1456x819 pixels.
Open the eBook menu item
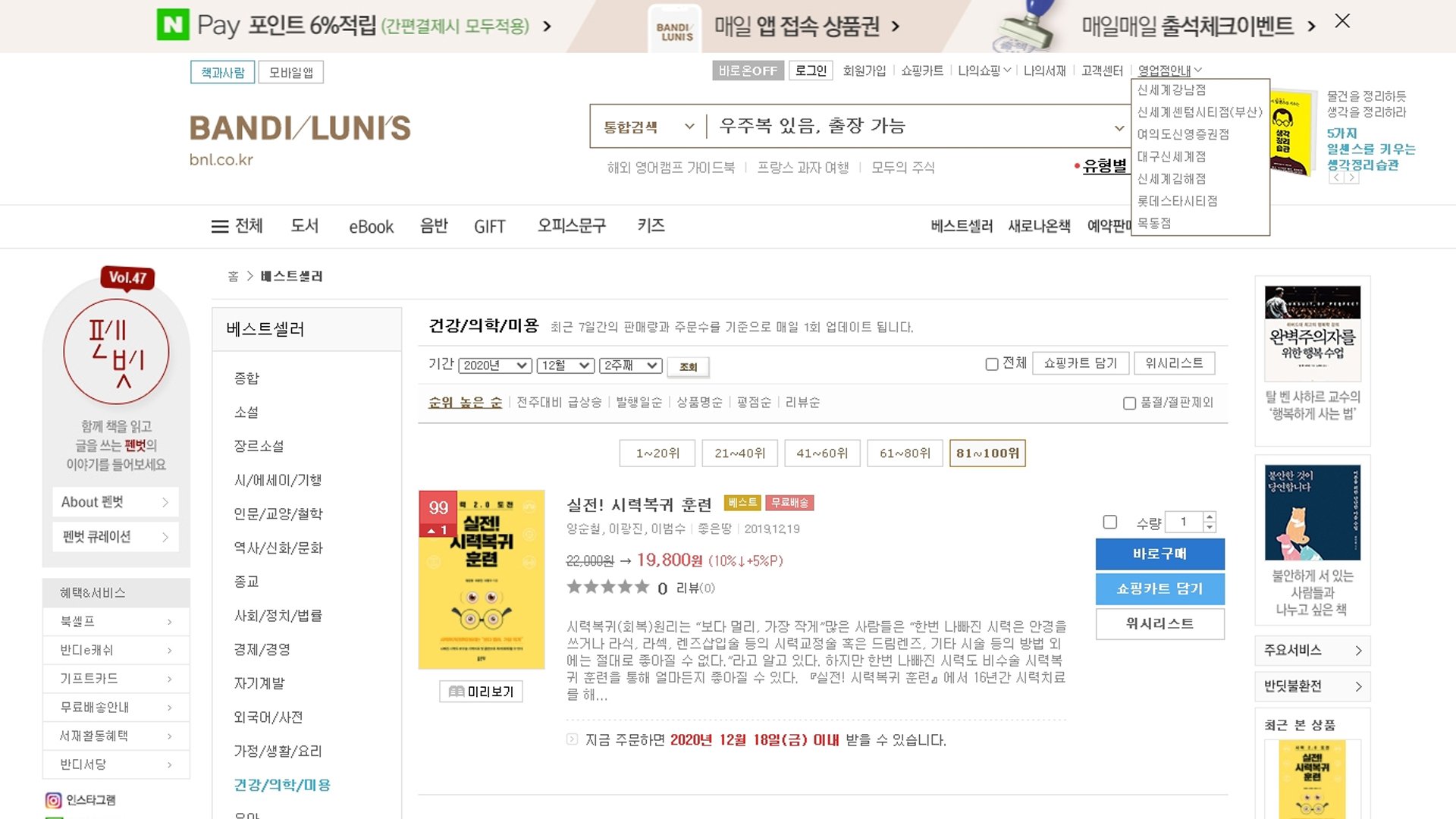click(x=371, y=227)
